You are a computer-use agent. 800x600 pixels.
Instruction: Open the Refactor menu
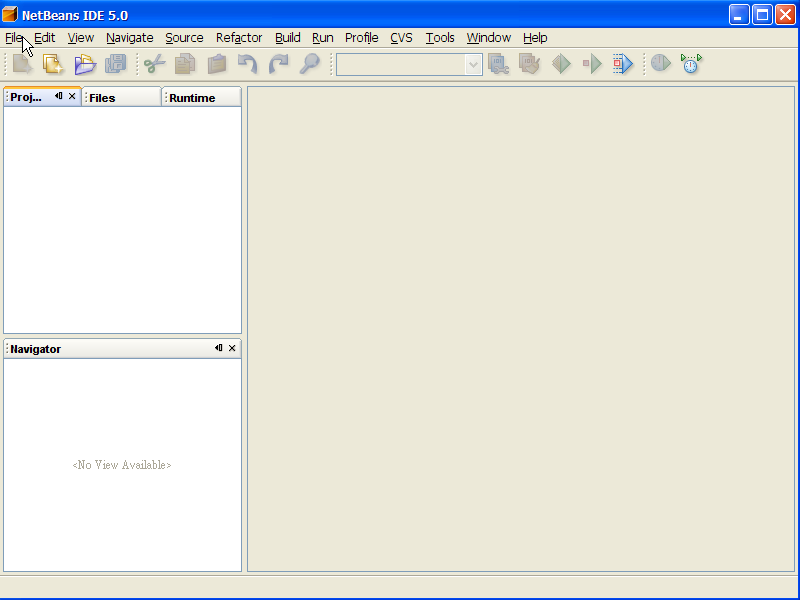(239, 38)
